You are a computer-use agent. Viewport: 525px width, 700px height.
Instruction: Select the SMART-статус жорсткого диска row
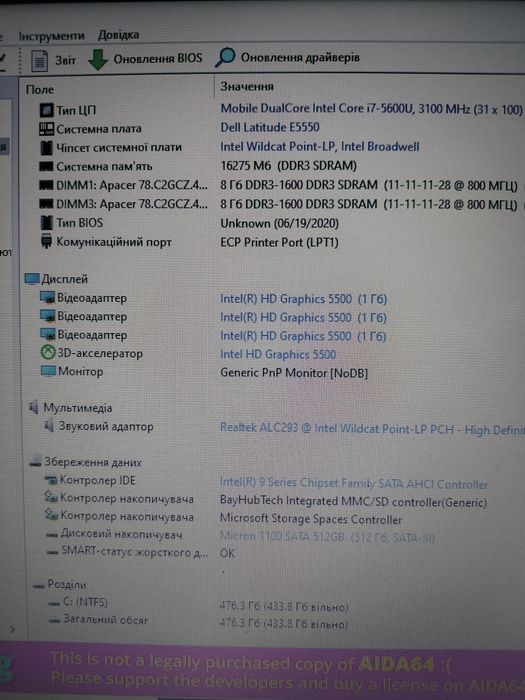[141, 552]
